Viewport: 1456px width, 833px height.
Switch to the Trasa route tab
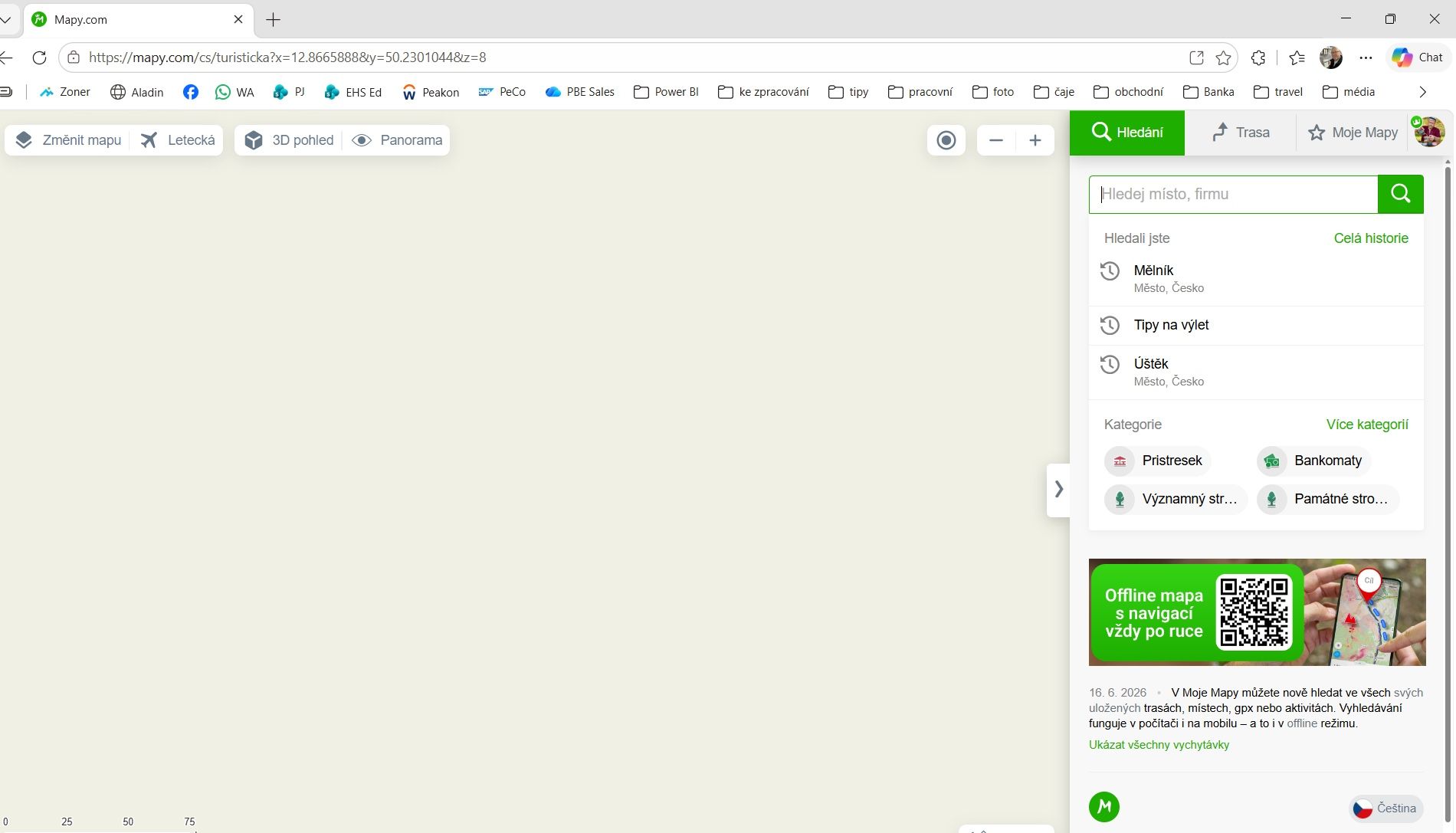pos(1241,133)
